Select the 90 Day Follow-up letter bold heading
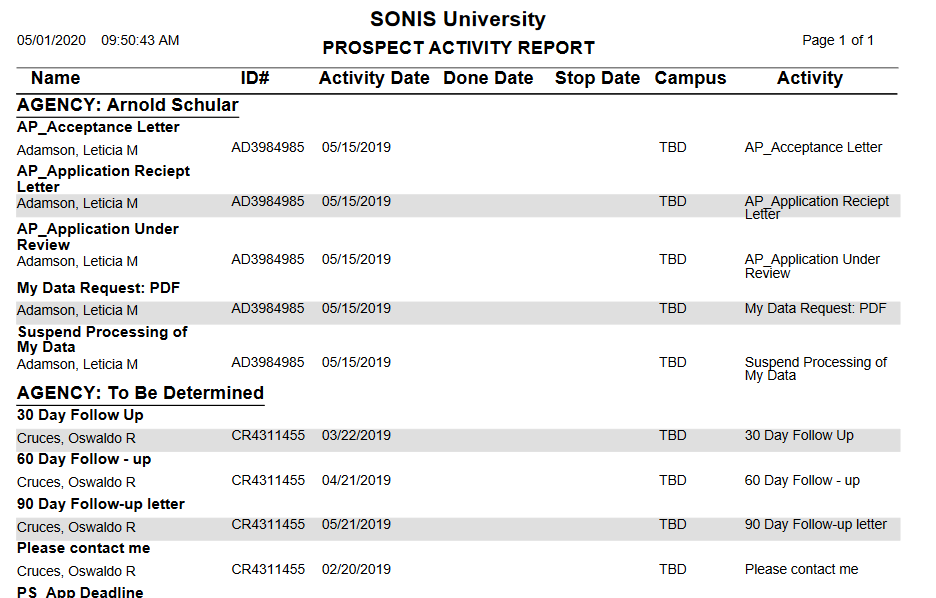This screenshot has width=936, height=598. (101, 504)
